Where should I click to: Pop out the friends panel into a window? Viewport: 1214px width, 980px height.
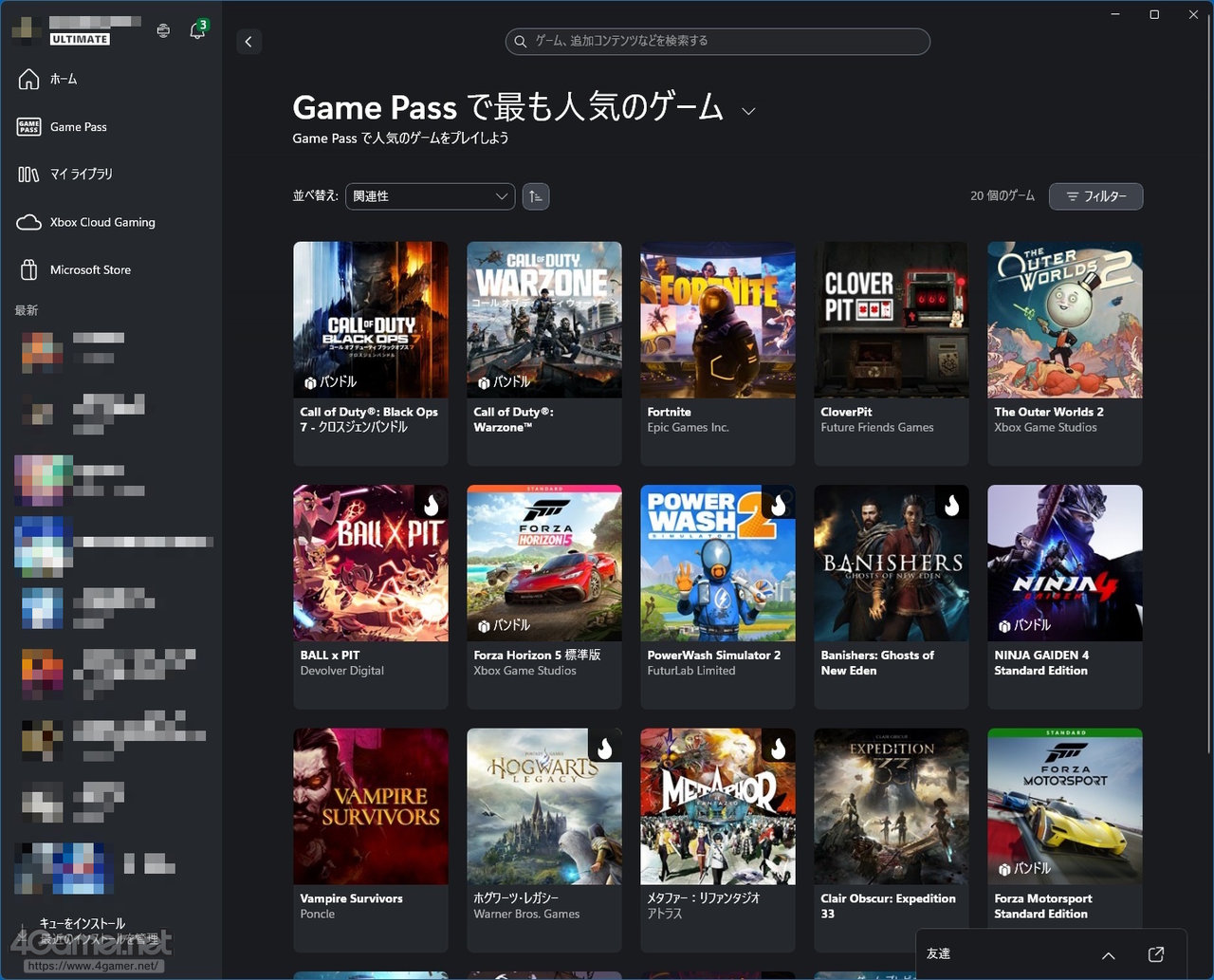coord(1155,953)
